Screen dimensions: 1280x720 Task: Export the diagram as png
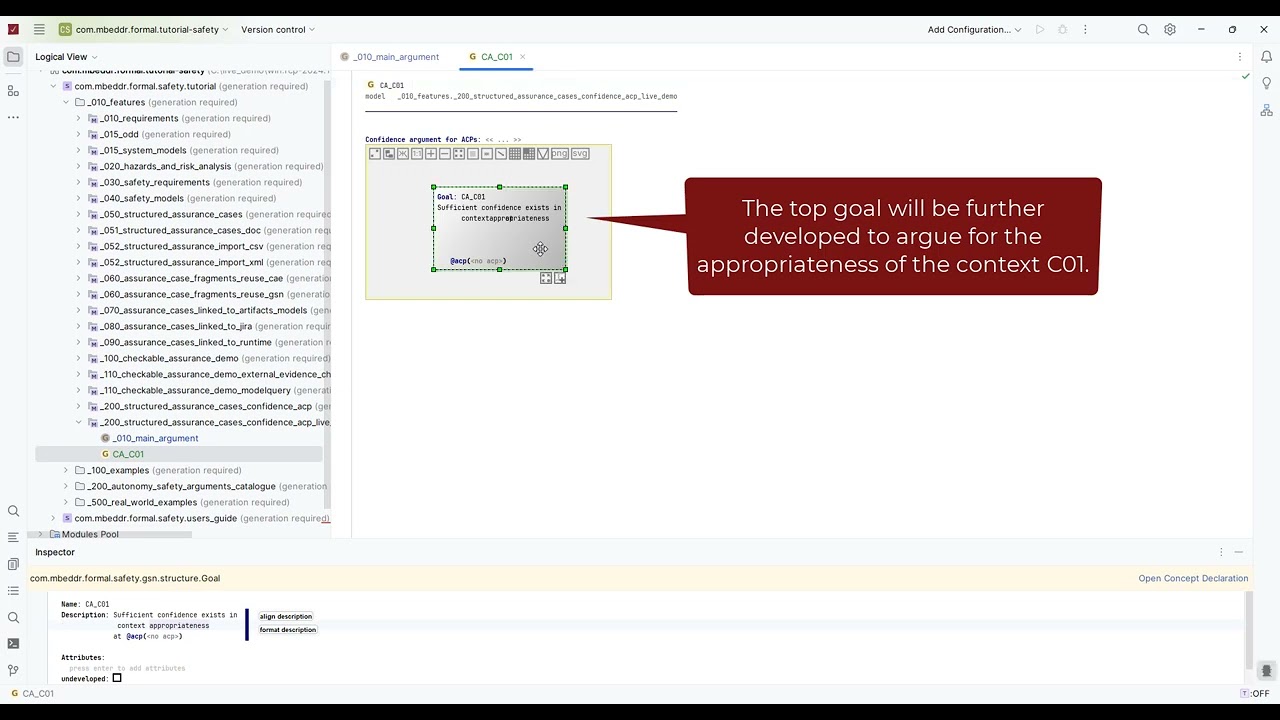pos(560,153)
